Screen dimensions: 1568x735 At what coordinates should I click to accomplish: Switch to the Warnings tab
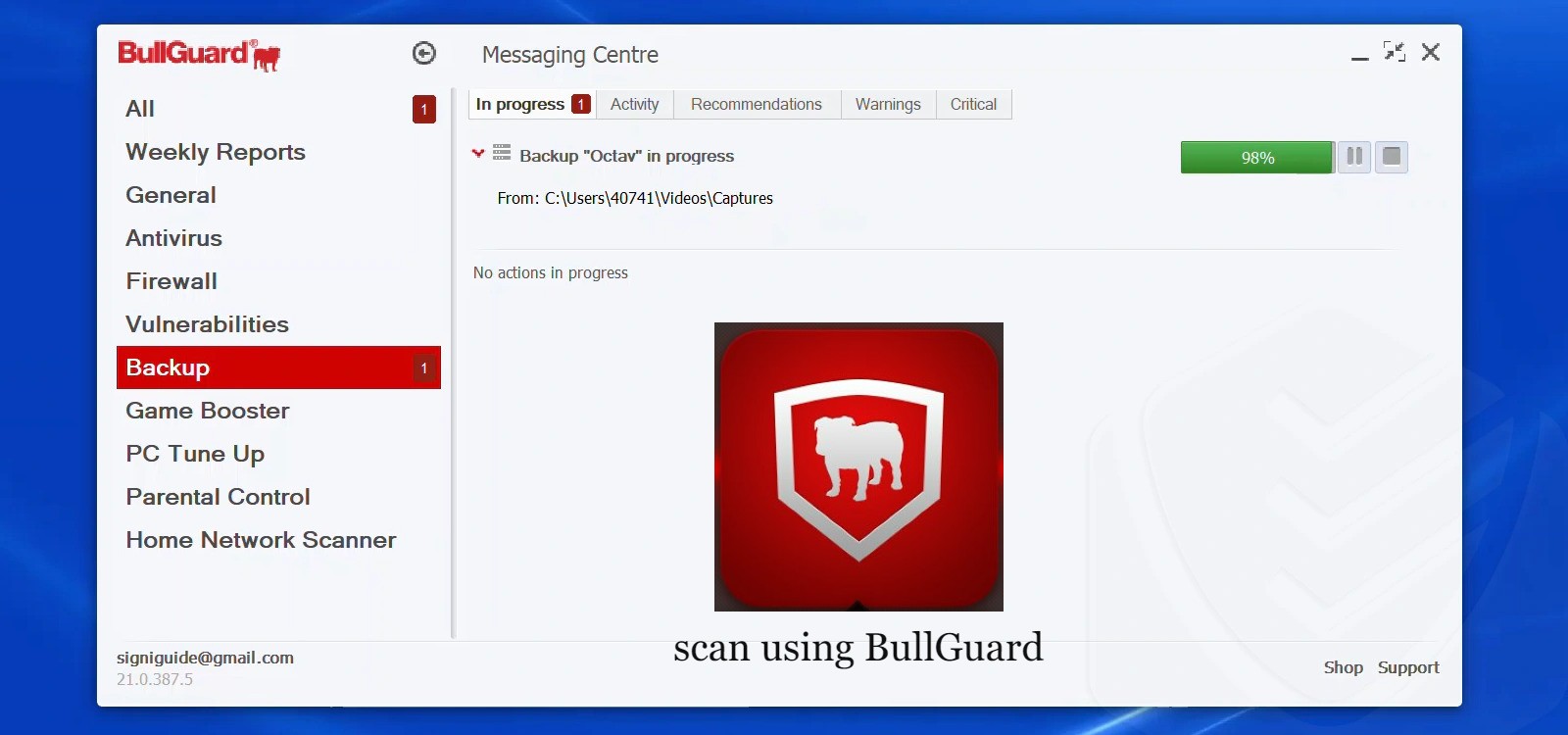(888, 104)
